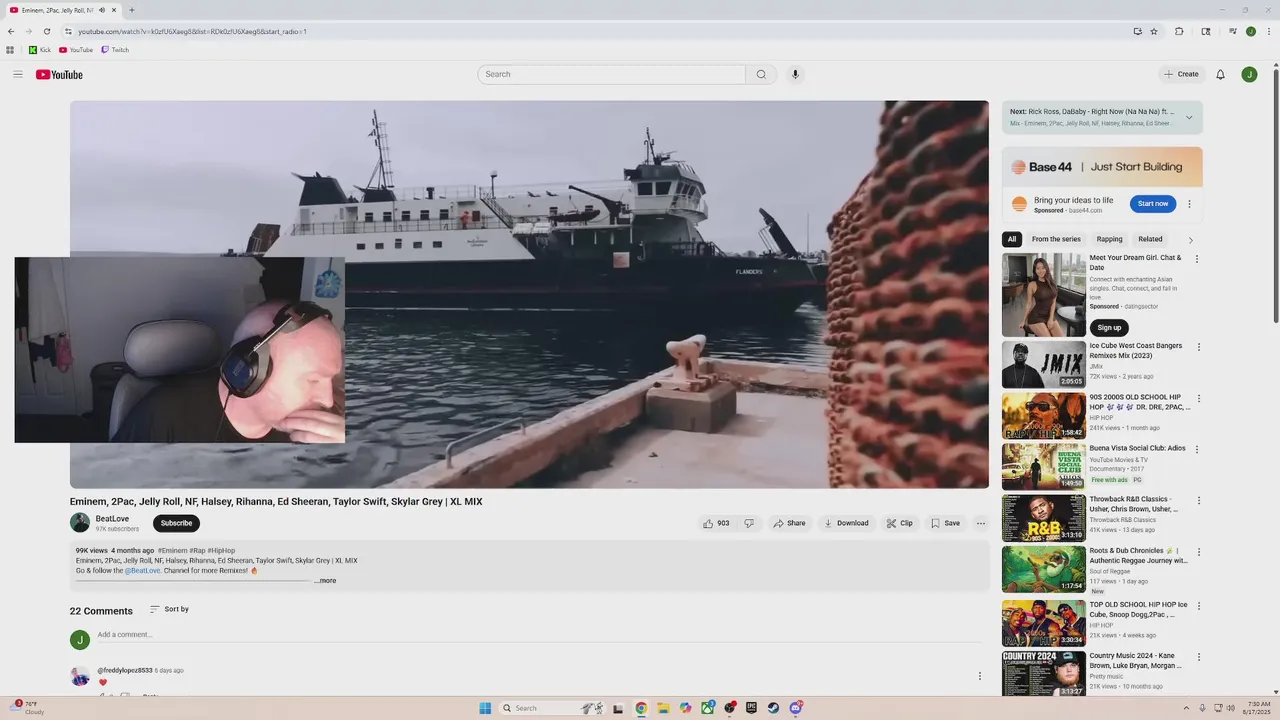Click the Create button
This screenshot has width=1280, height=720.
coord(1181,74)
